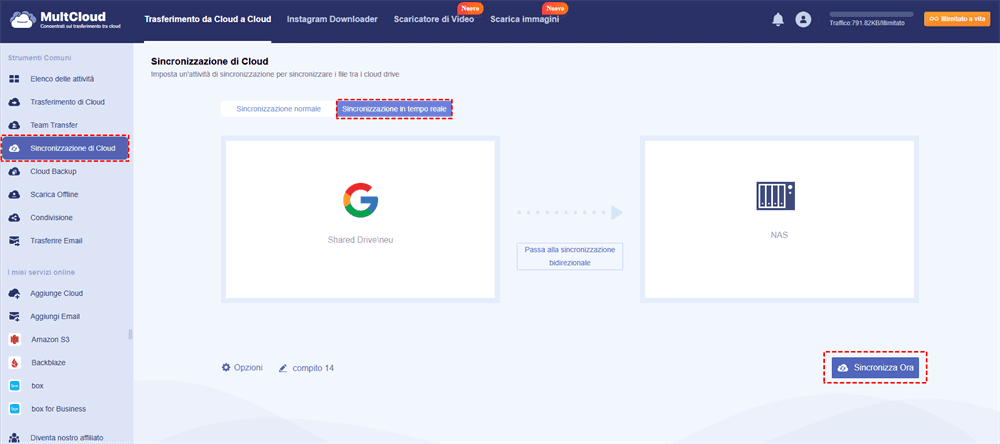Image resolution: width=1000 pixels, height=444 pixels.
Task: Switch to Sincronizzazione normale mode
Action: 279,109
